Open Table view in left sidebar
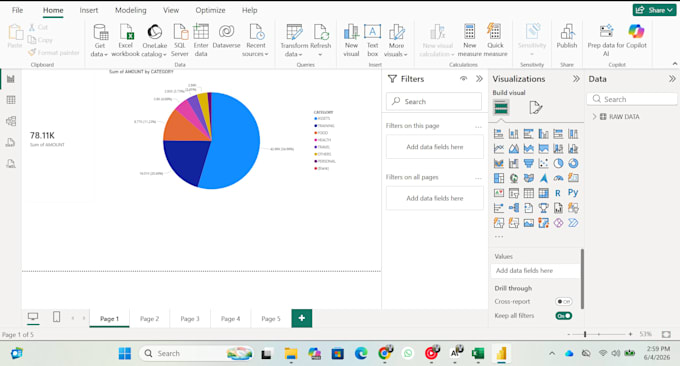This screenshot has width=680, height=366. [11, 100]
